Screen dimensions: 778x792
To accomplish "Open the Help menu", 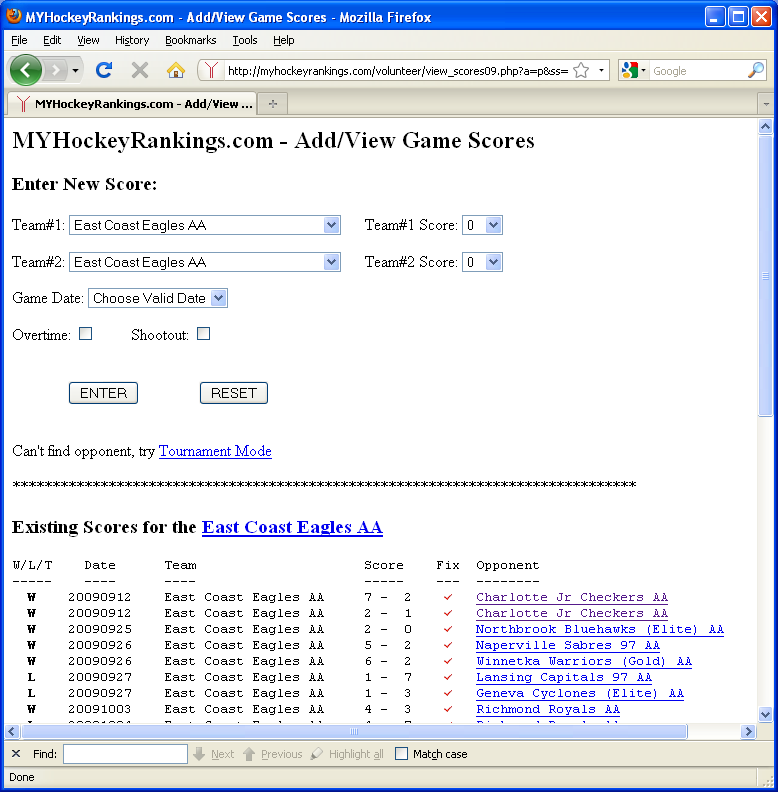I will [x=283, y=40].
